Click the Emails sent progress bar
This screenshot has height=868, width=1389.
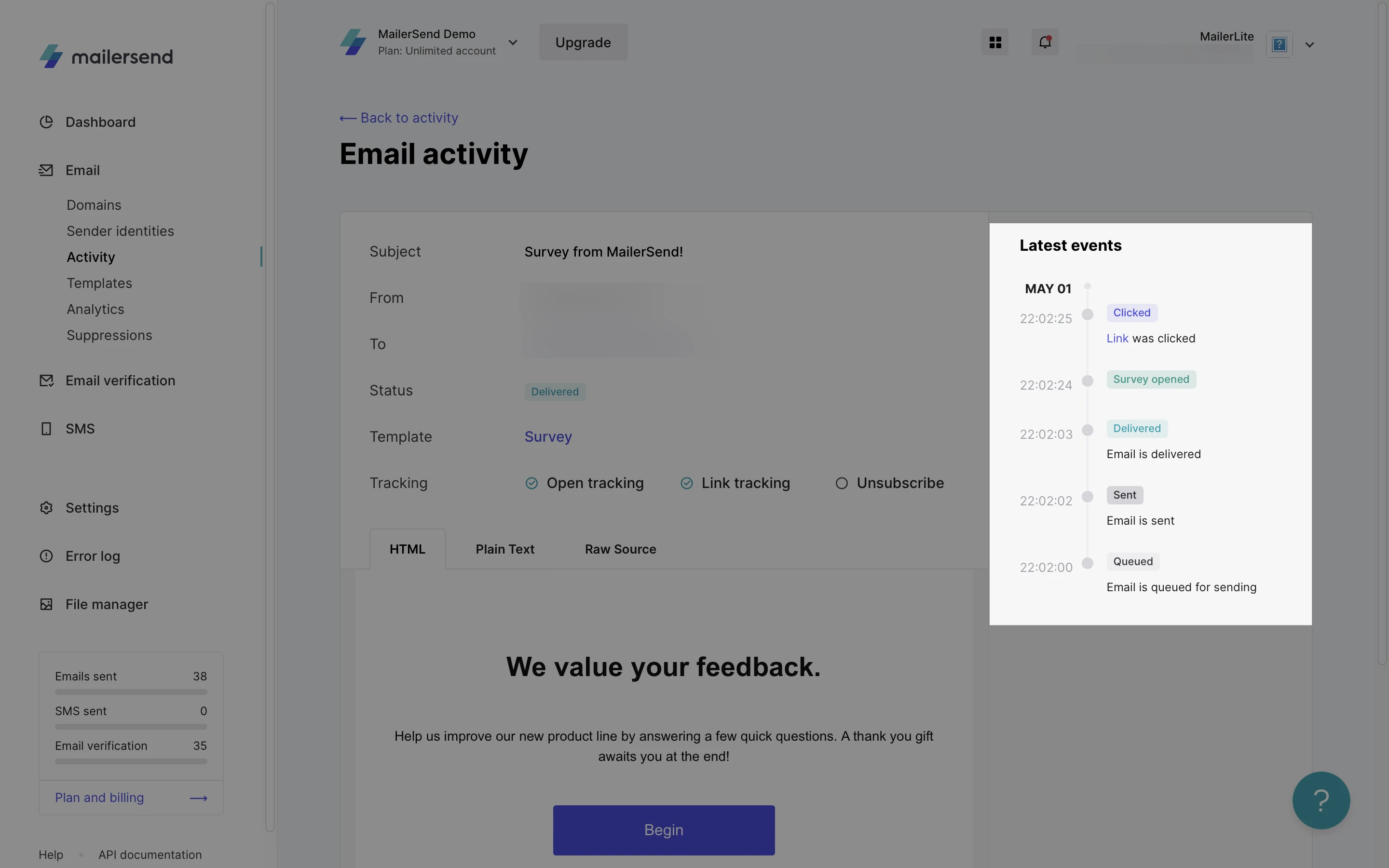131,692
